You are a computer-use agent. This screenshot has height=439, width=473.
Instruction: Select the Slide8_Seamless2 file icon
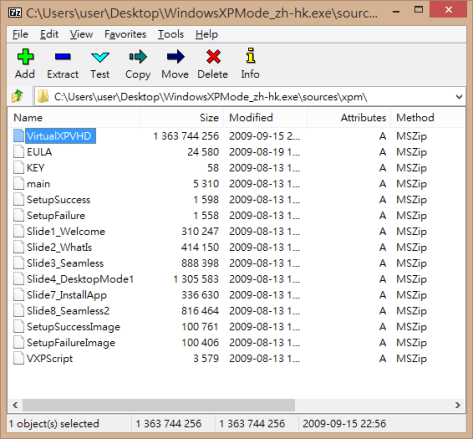point(19,311)
